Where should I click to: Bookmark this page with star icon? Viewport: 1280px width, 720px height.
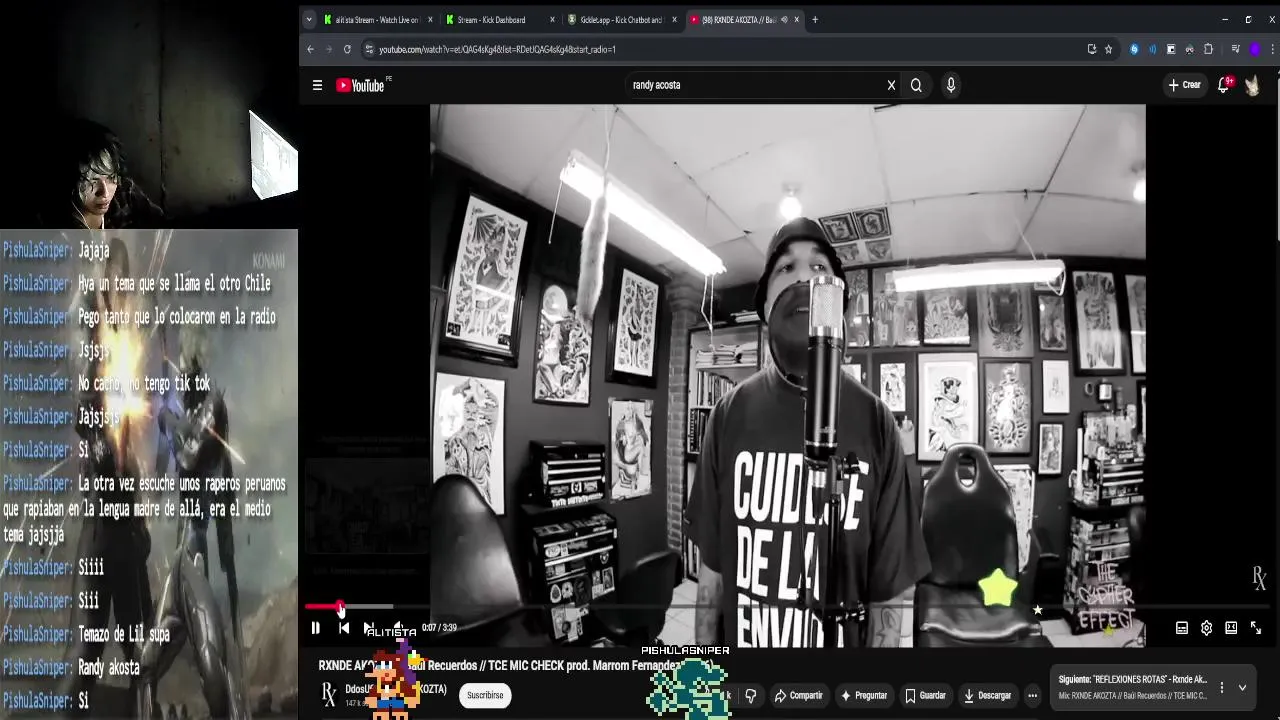tap(1108, 49)
